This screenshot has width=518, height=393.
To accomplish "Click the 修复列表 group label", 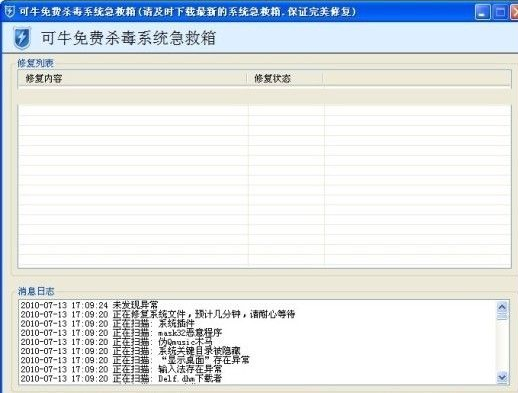I will point(35,63).
